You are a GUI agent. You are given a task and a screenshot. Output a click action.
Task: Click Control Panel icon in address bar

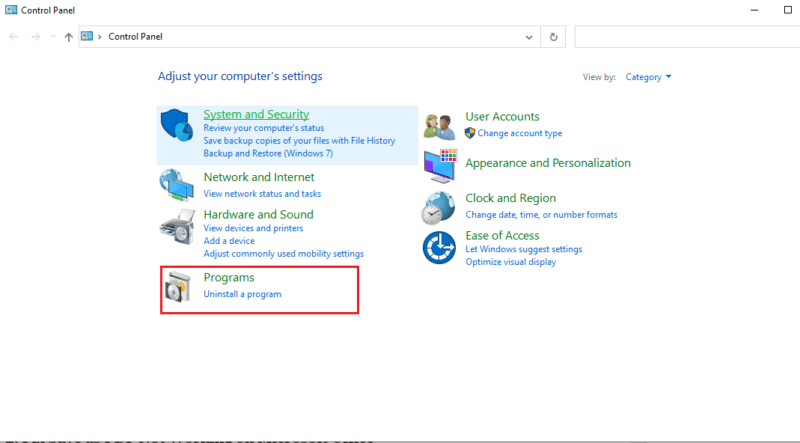(x=87, y=36)
